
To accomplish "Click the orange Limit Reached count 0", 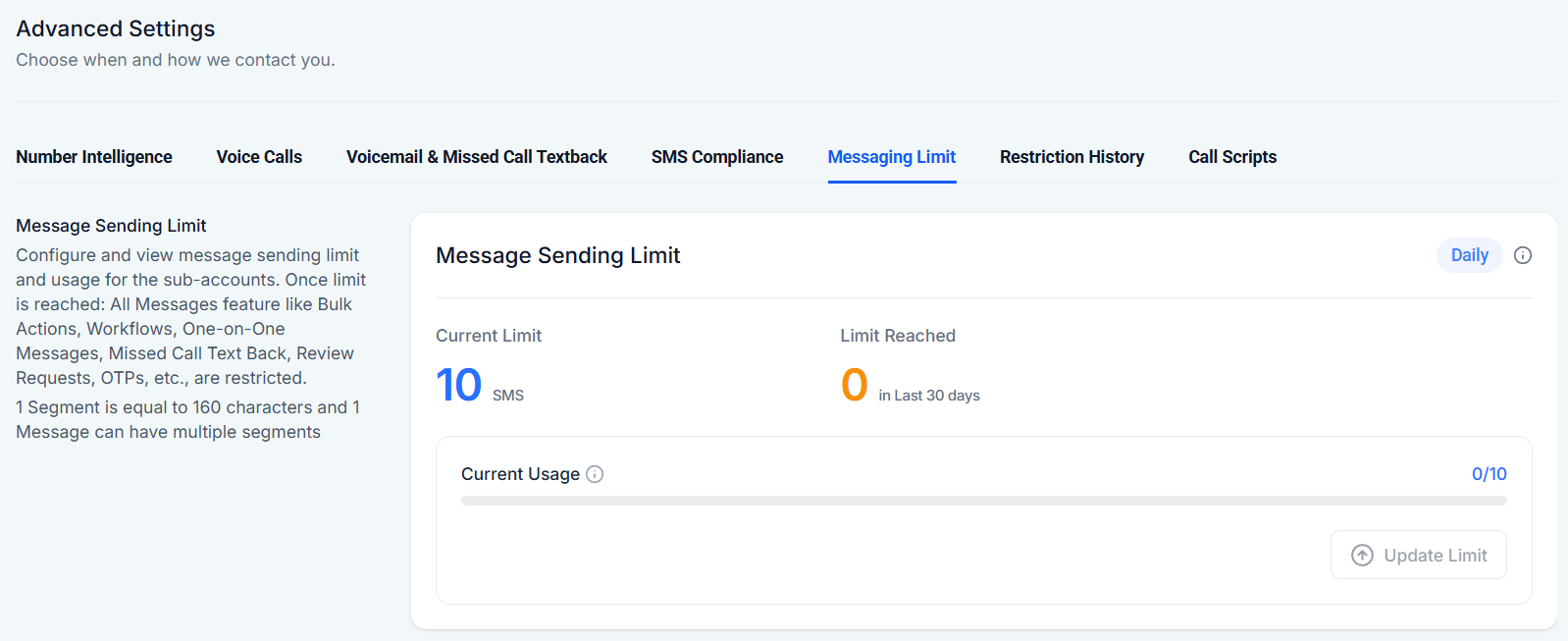I will [855, 385].
